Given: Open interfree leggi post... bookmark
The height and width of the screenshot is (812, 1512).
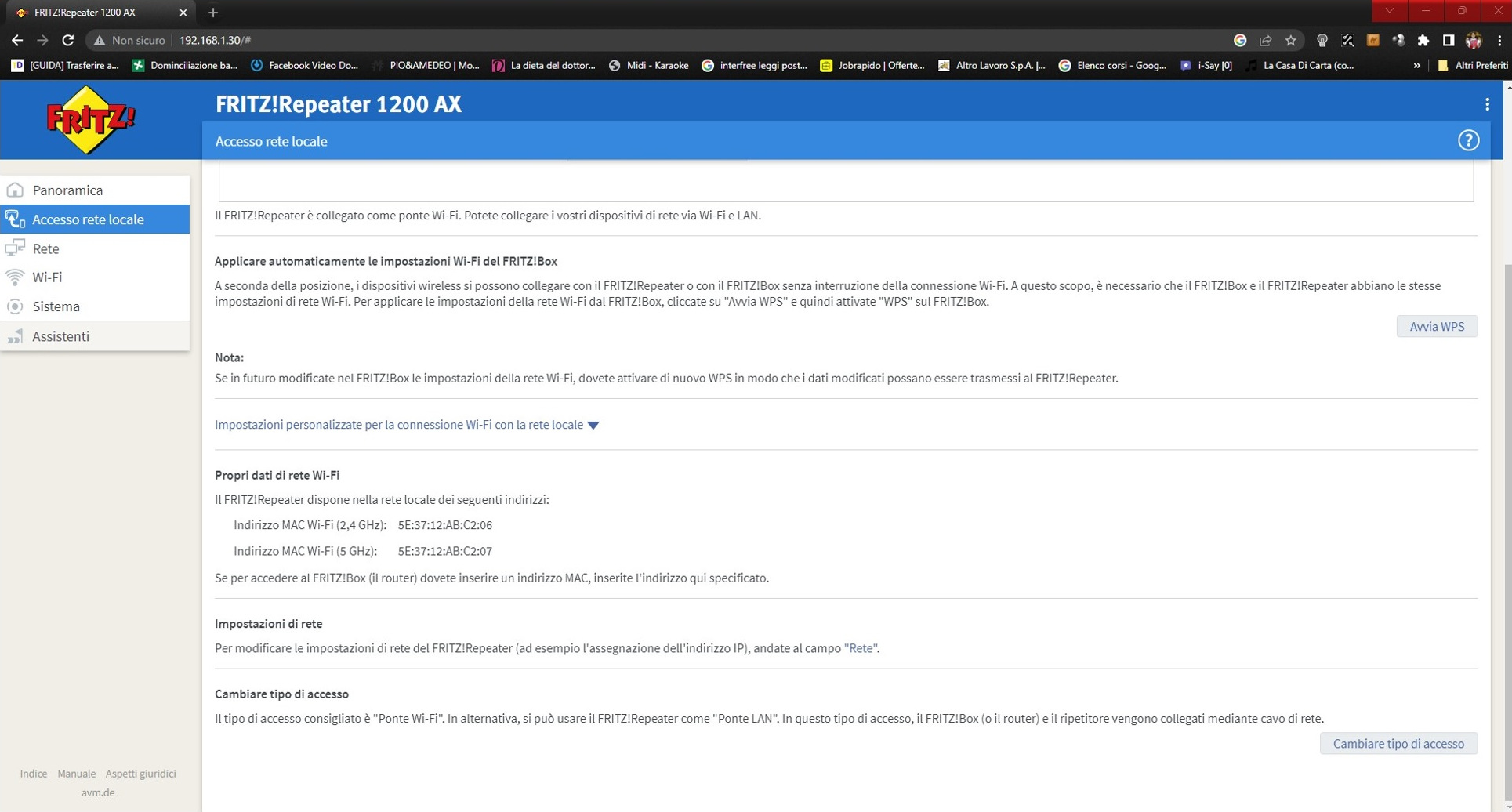Looking at the screenshot, I should (754, 66).
